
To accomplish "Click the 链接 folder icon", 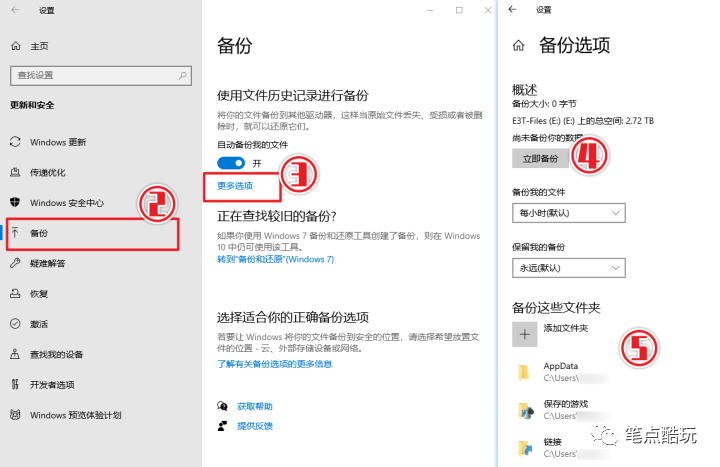I will point(525,448).
